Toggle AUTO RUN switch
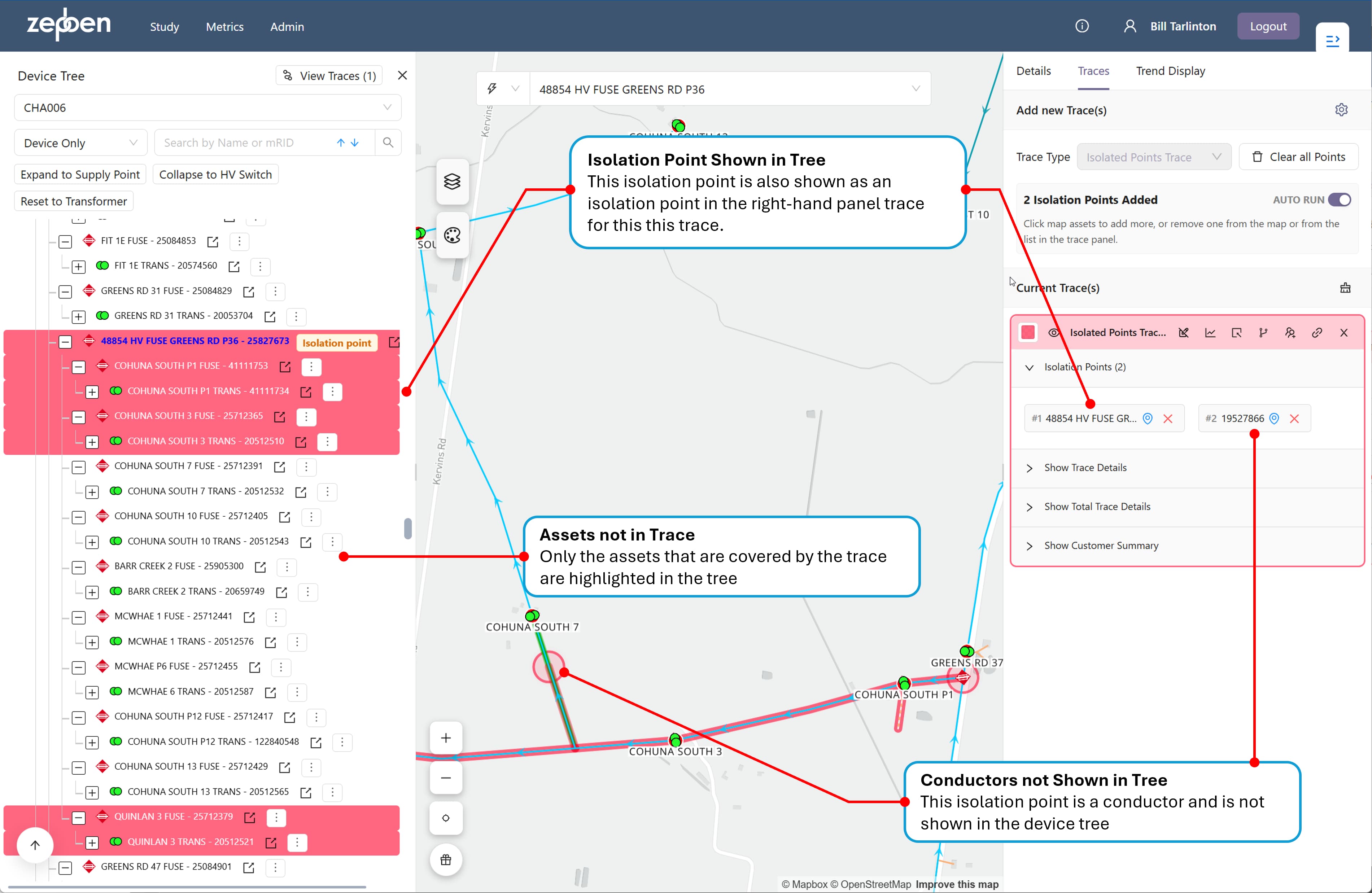This screenshot has height=893, width=1372. (x=1339, y=200)
